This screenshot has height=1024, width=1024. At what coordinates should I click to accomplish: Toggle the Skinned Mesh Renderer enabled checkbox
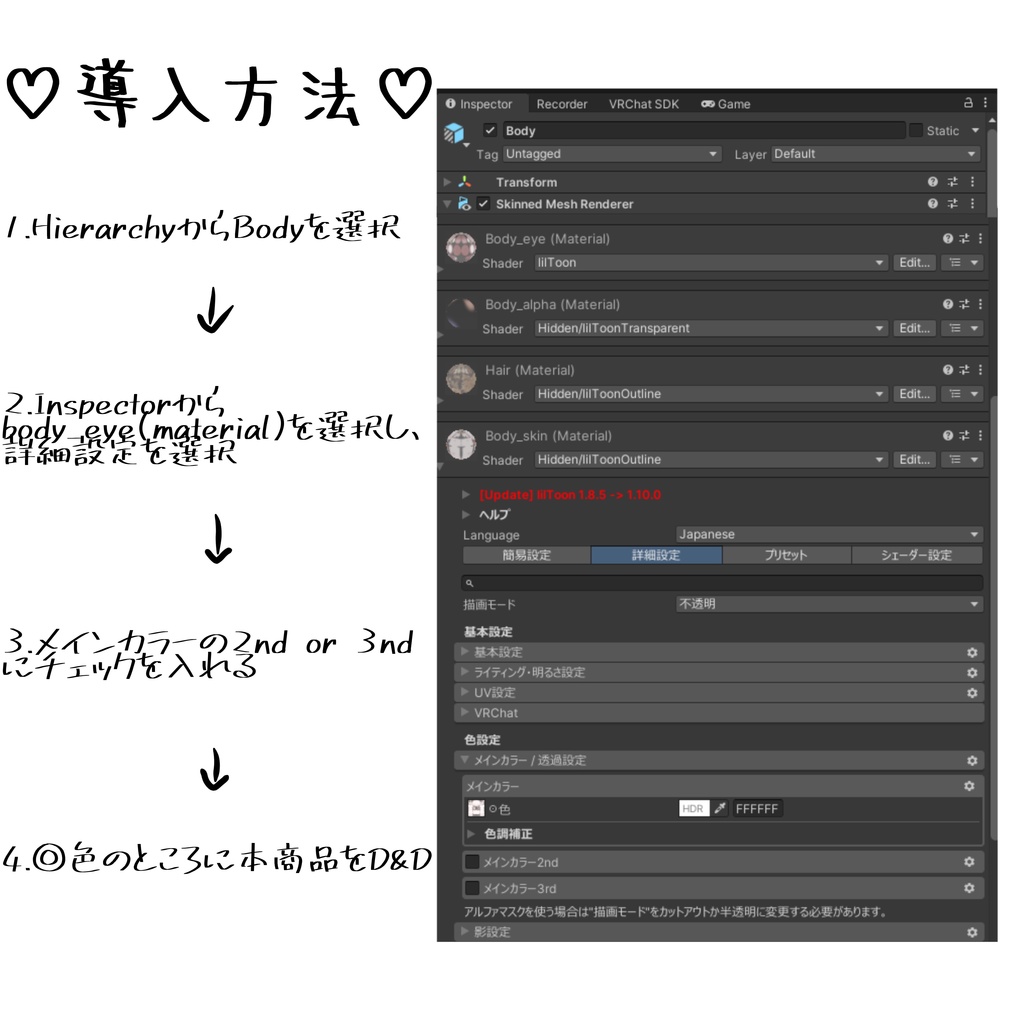tap(481, 204)
